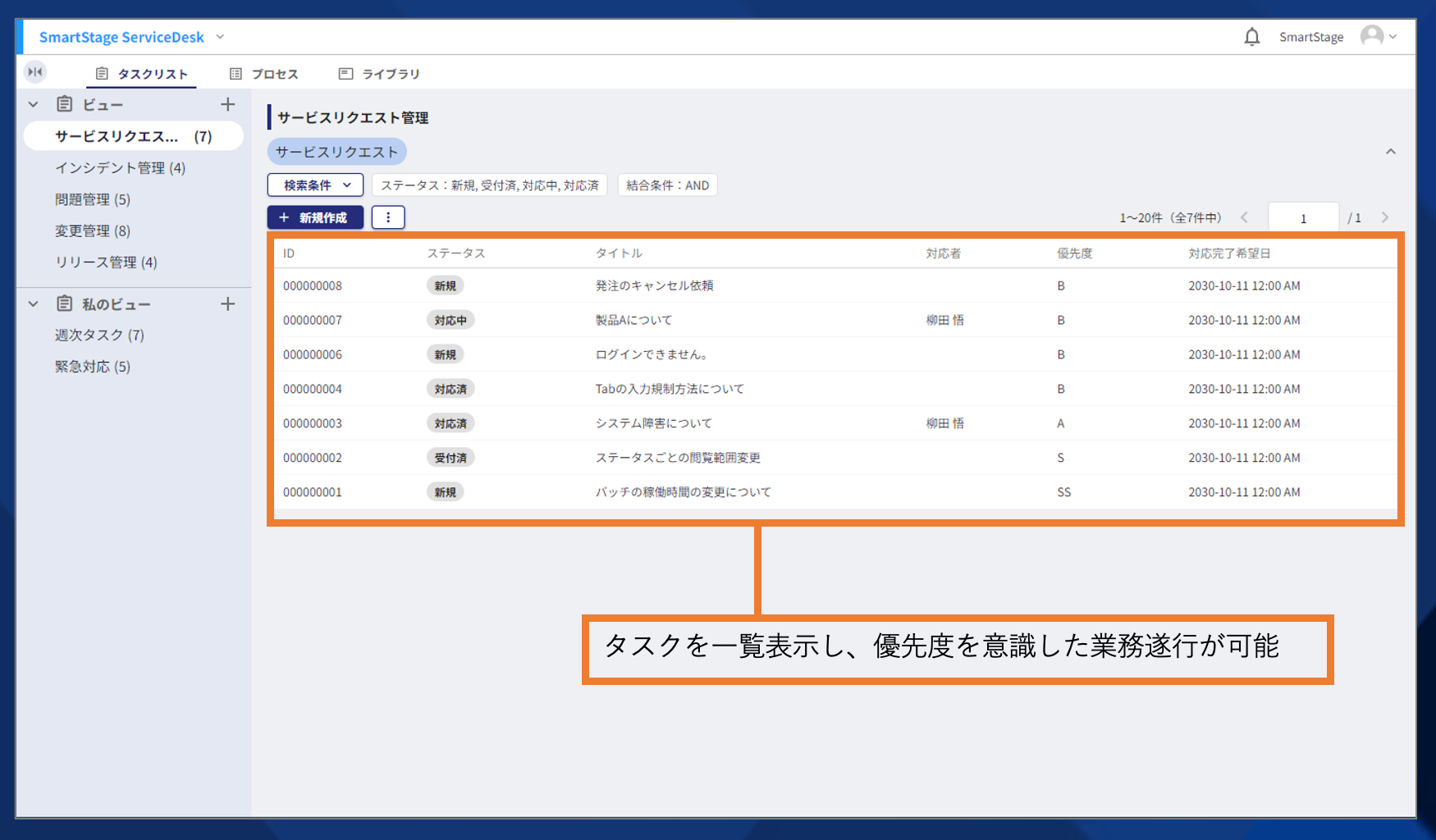The height and width of the screenshot is (840, 1436).
Task: Click the page number input field
Action: pyautogui.click(x=1303, y=218)
